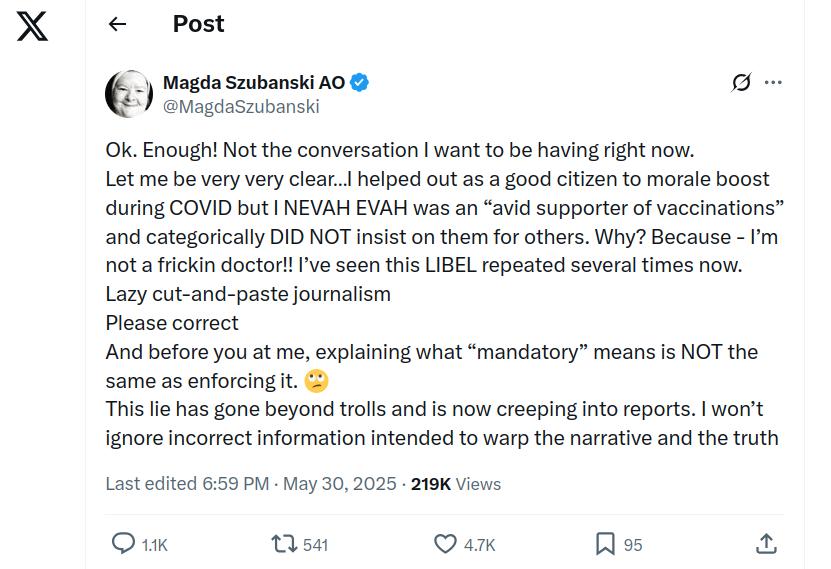View edit history via Last edited

(187, 484)
